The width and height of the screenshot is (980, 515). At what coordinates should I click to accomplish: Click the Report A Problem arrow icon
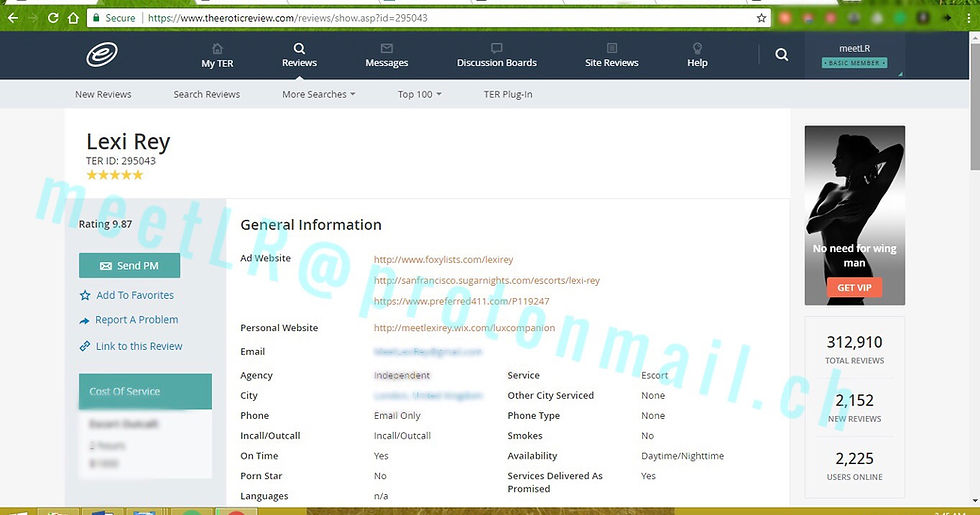tap(85, 320)
